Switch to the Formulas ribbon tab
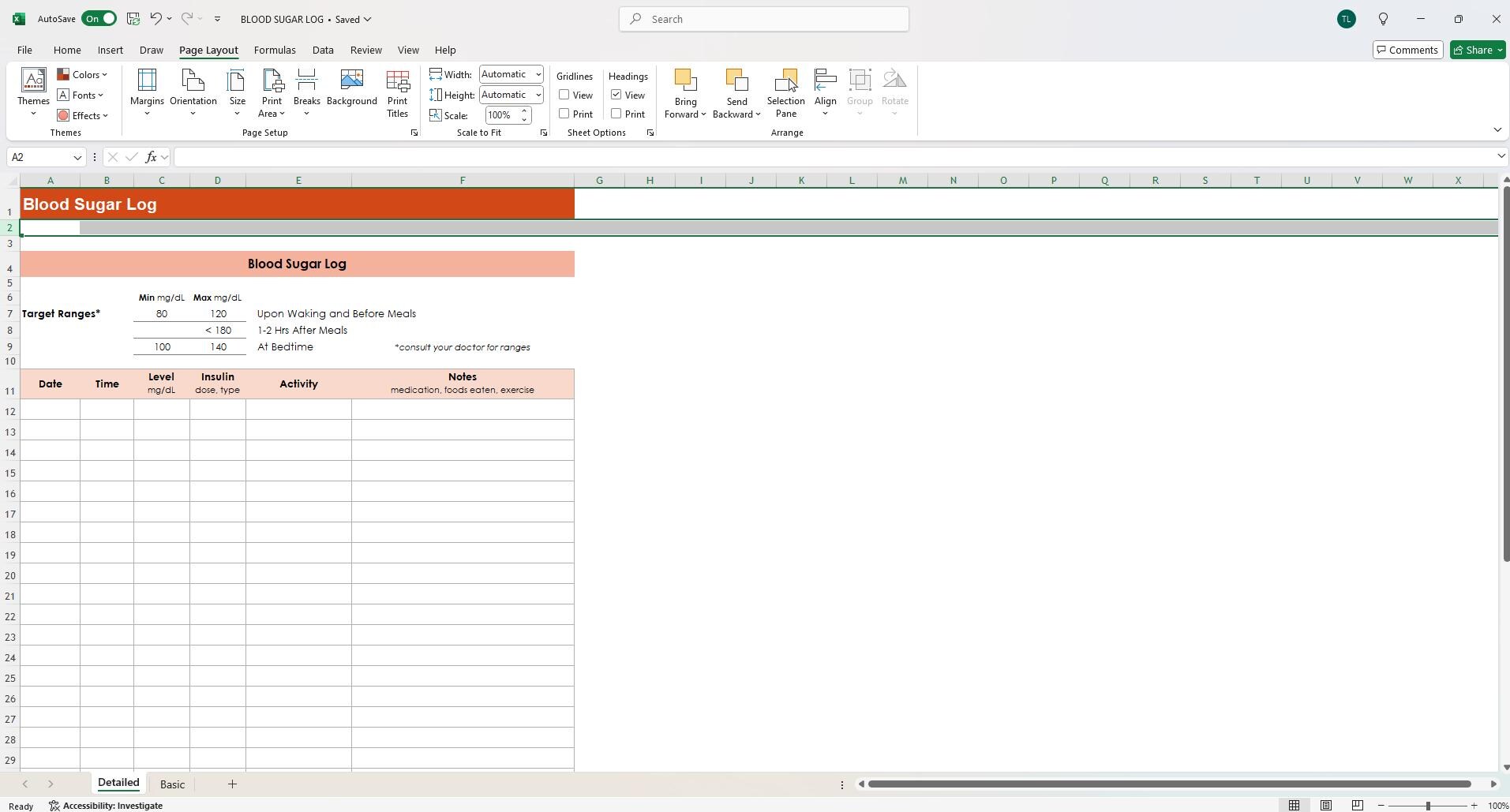This screenshot has width=1510, height=812. [274, 50]
